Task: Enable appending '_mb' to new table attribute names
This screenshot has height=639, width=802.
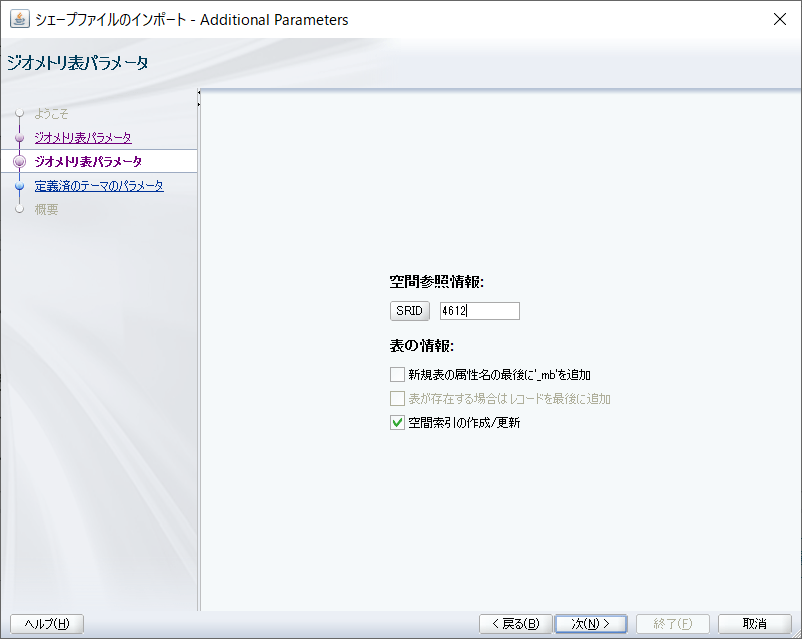Action: [397, 374]
